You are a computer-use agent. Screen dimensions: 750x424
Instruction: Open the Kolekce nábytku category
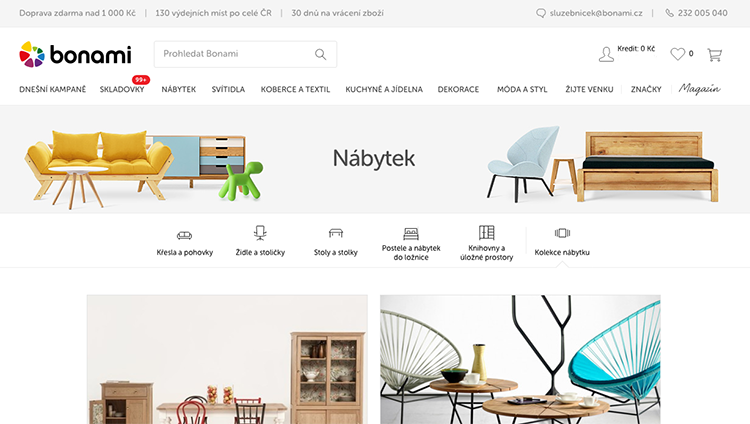[x=562, y=242]
